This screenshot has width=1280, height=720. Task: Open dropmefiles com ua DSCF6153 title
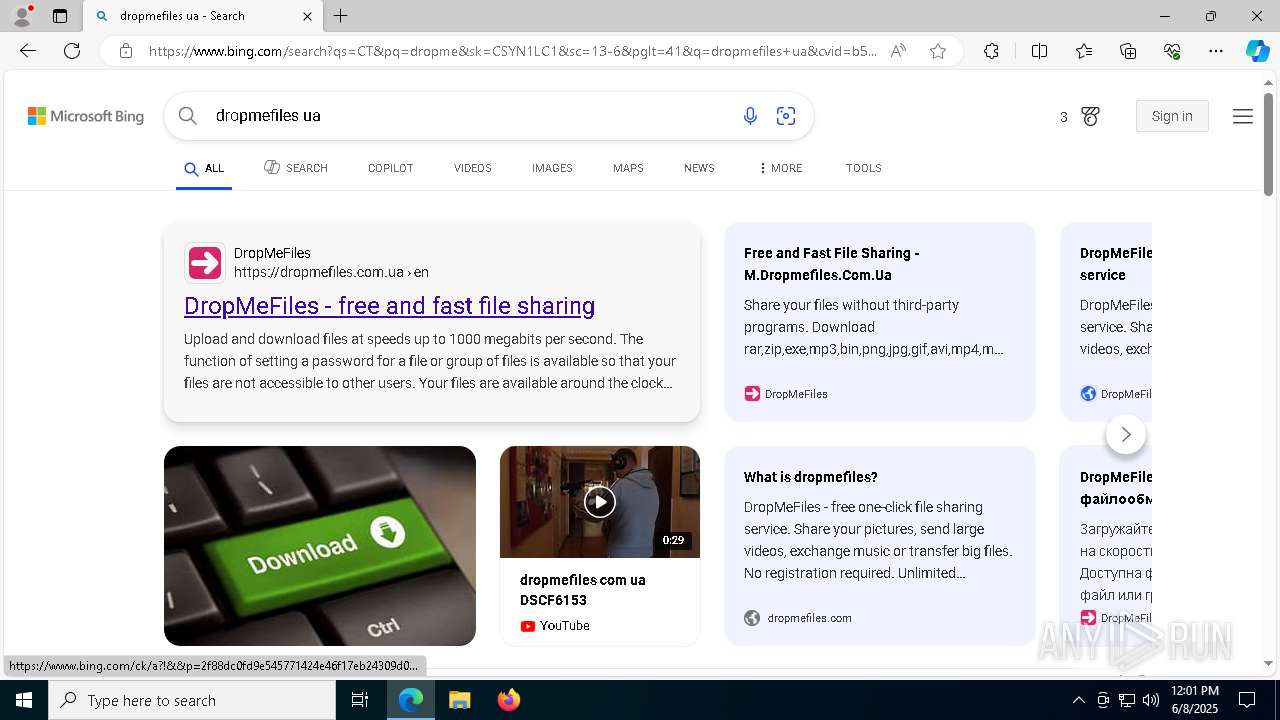(583, 590)
